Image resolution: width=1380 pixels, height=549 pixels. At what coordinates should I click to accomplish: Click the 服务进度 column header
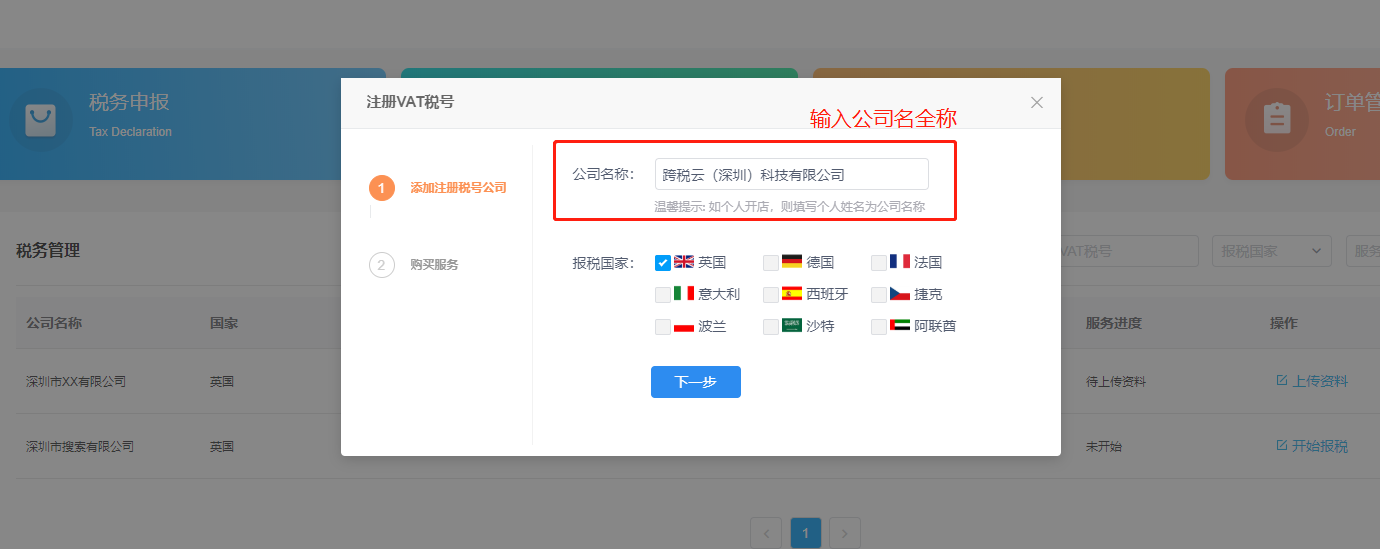[x=1114, y=324]
